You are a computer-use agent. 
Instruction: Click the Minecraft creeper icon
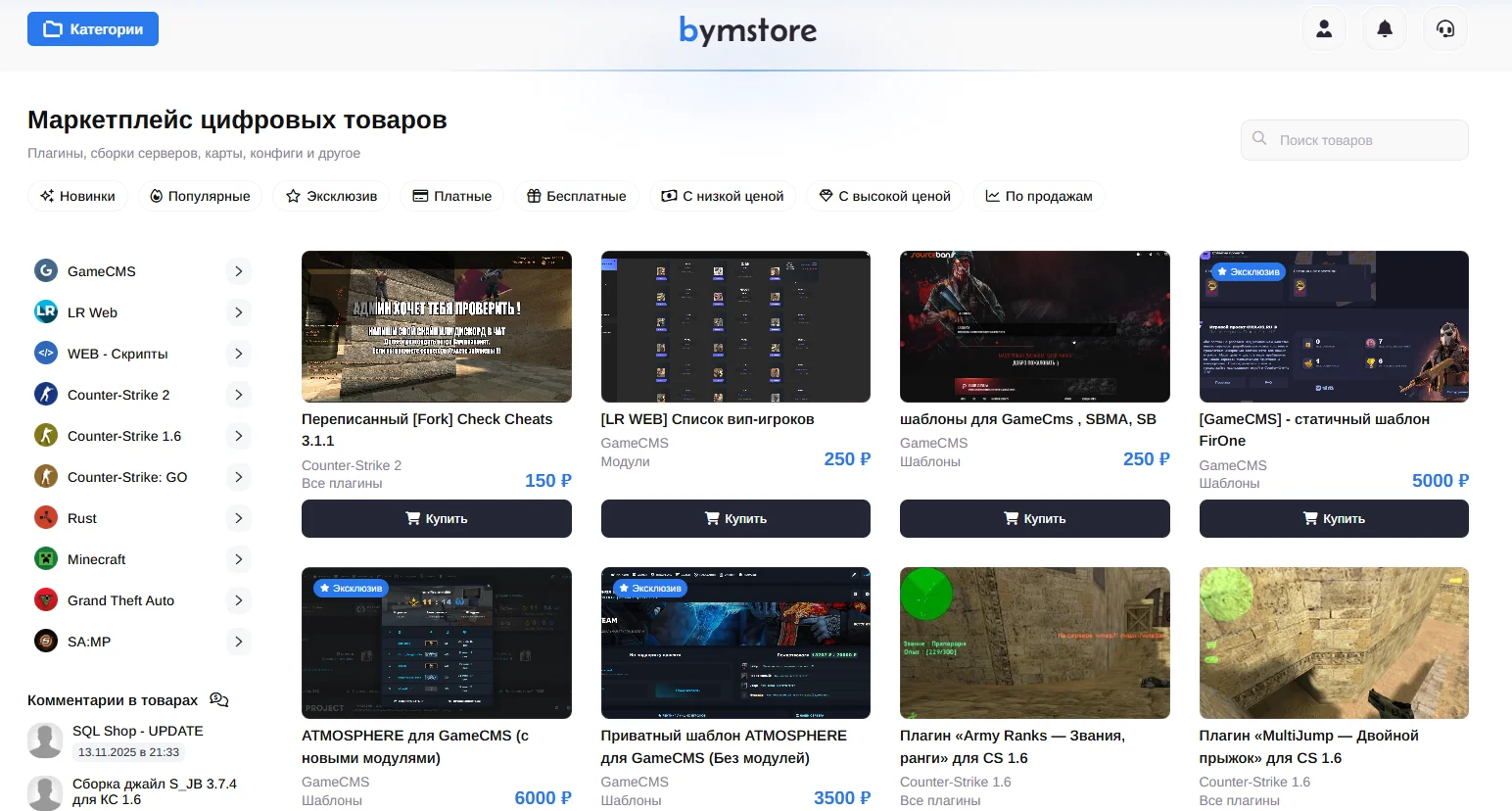[46, 558]
